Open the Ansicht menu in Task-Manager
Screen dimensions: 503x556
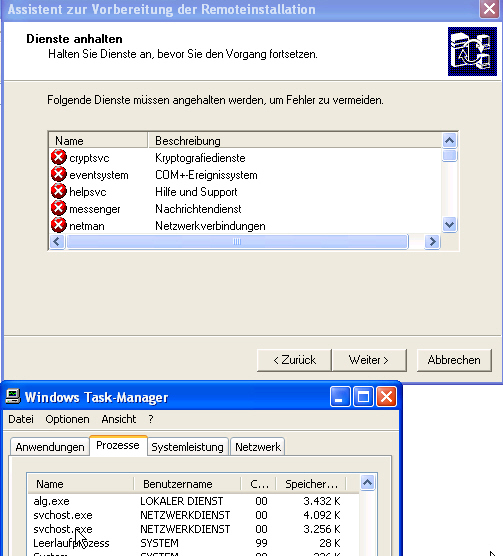coord(119,419)
